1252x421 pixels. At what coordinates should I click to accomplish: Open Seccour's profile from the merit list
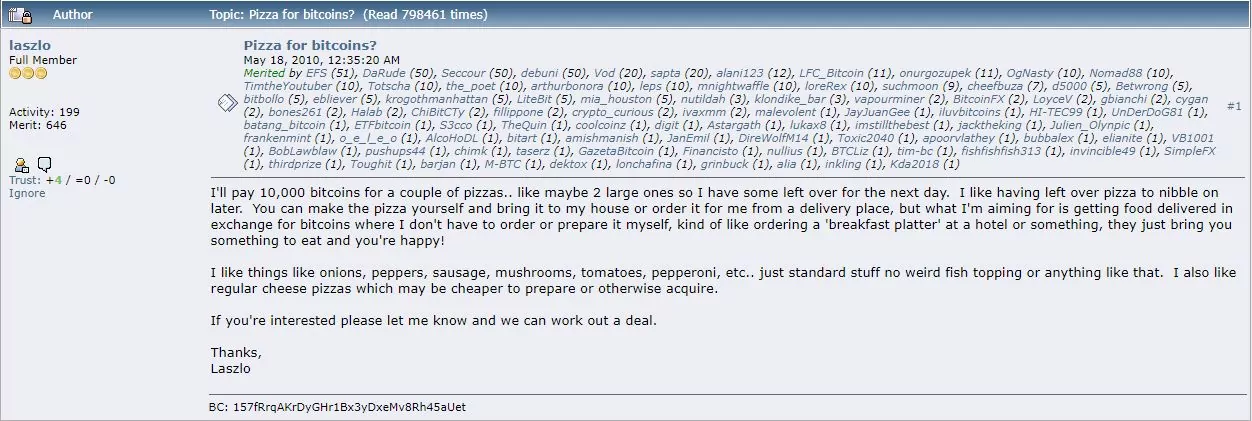pos(463,73)
